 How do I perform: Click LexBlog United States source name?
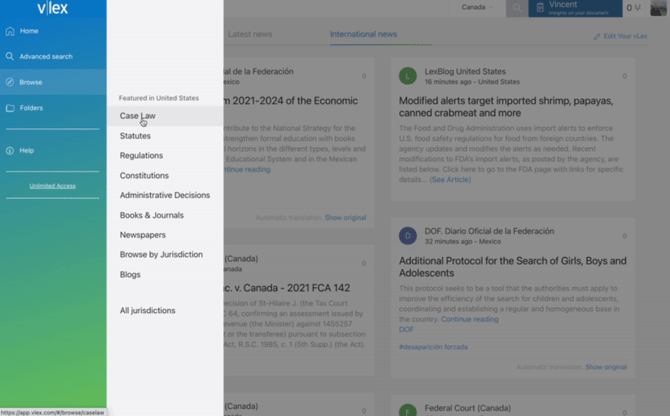coord(465,71)
